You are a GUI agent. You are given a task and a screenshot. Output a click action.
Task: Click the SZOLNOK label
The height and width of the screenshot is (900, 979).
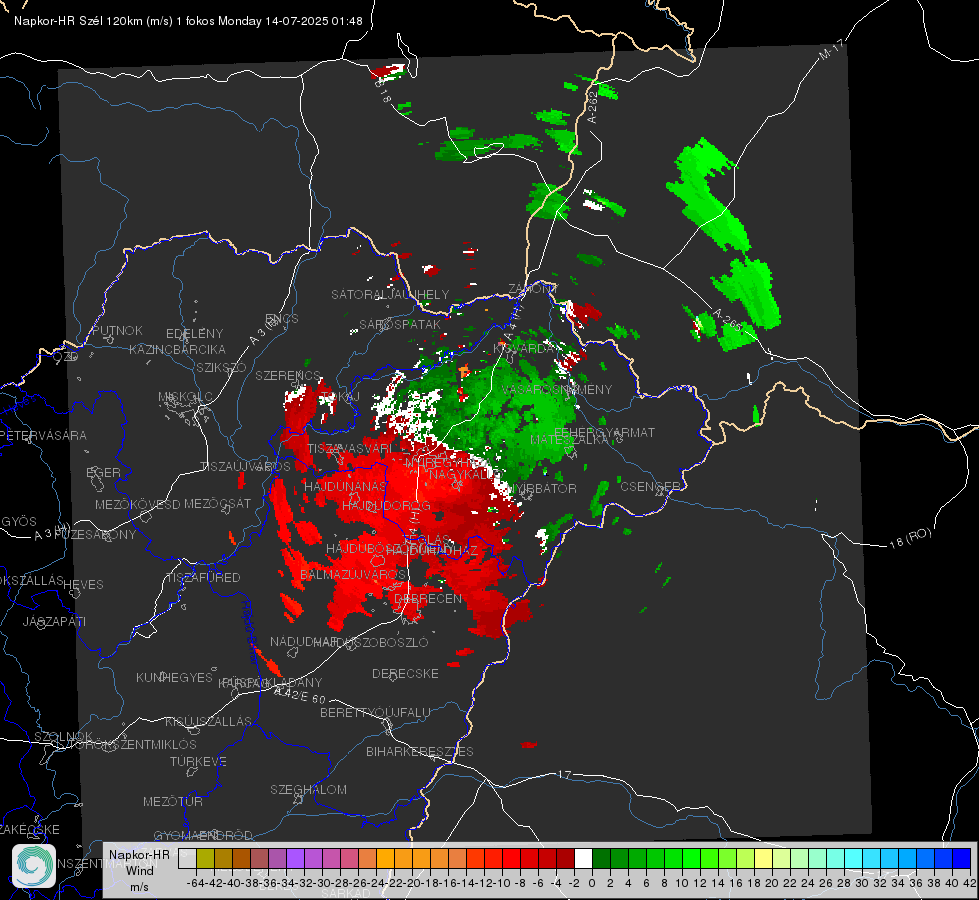click(x=63, y=736)
